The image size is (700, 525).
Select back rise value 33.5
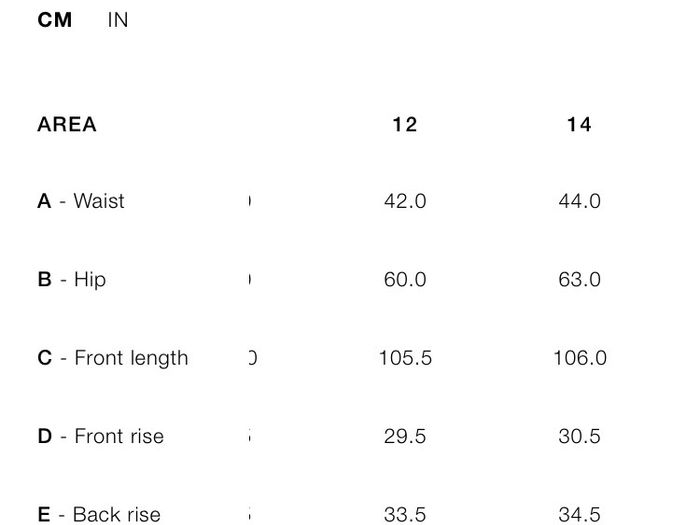click(x=405, y=515)
